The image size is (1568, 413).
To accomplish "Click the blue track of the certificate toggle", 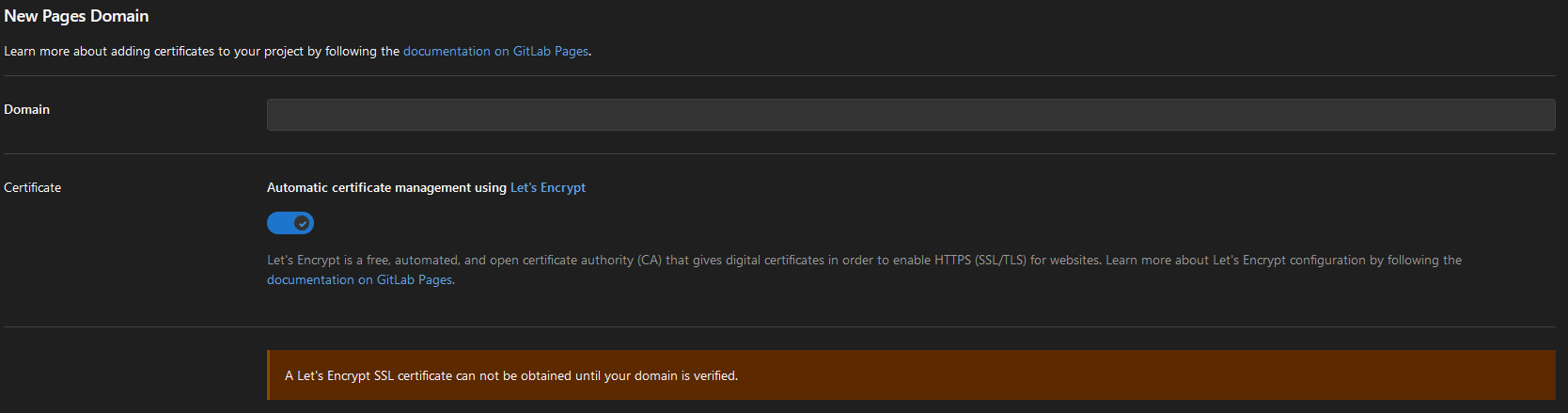I will (x=280, y=223).
